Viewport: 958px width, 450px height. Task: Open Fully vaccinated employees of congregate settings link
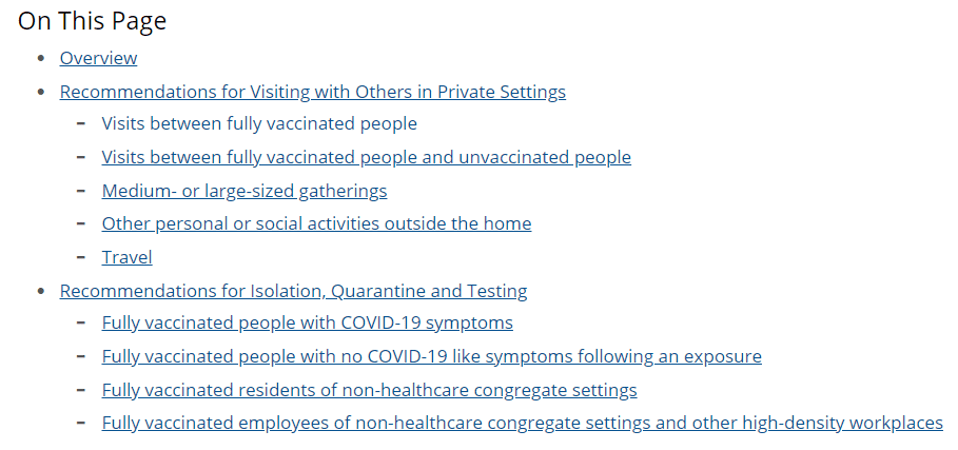point(522,423)
